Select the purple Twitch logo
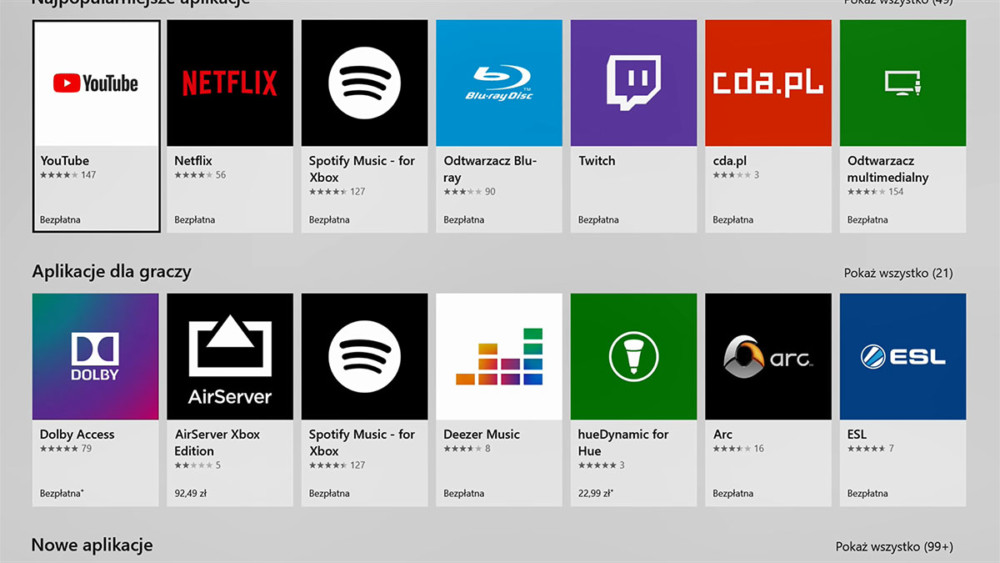 point(634,83)
